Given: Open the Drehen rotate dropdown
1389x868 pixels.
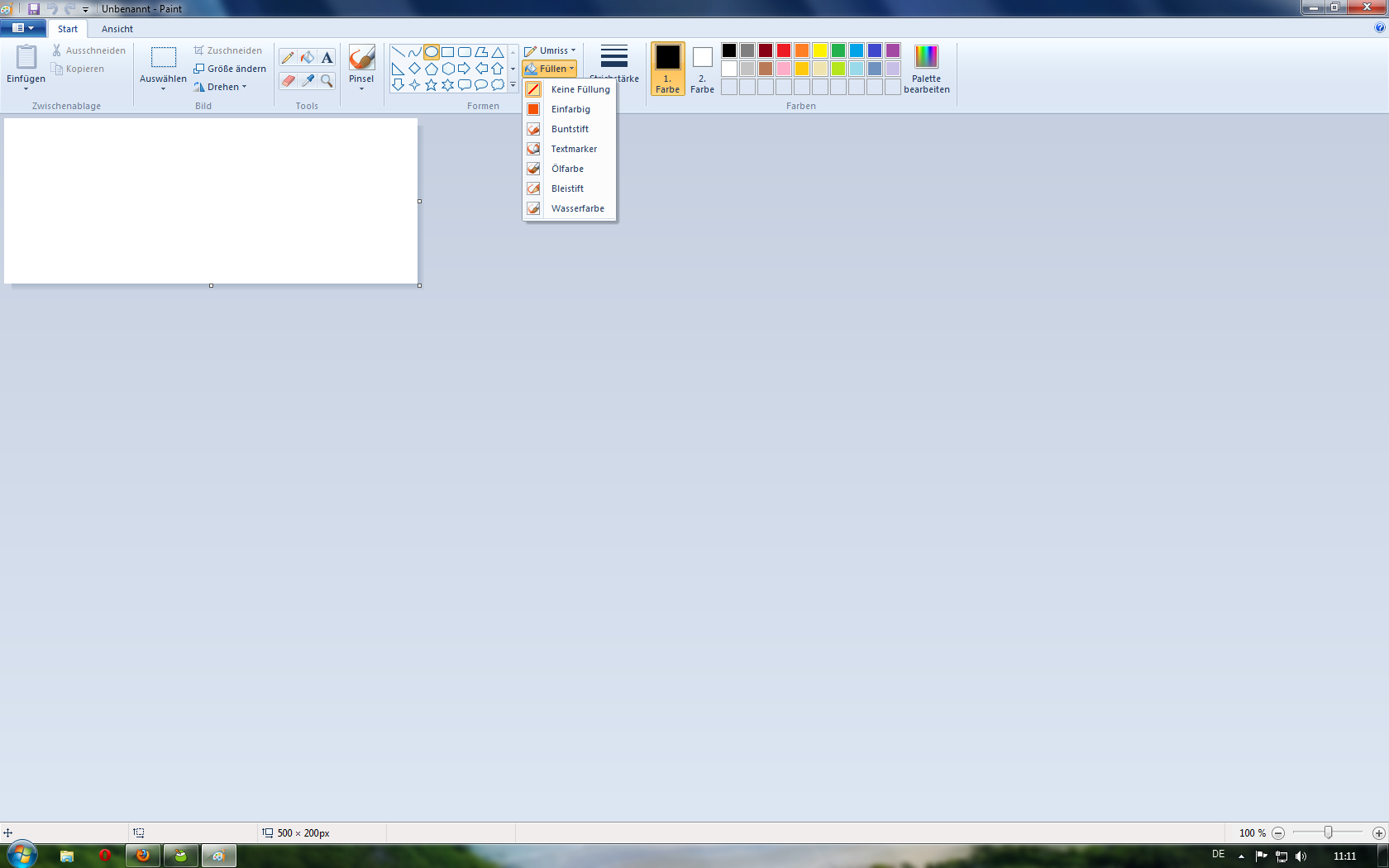Looking at the screenshot, I should tap(221, 87).
